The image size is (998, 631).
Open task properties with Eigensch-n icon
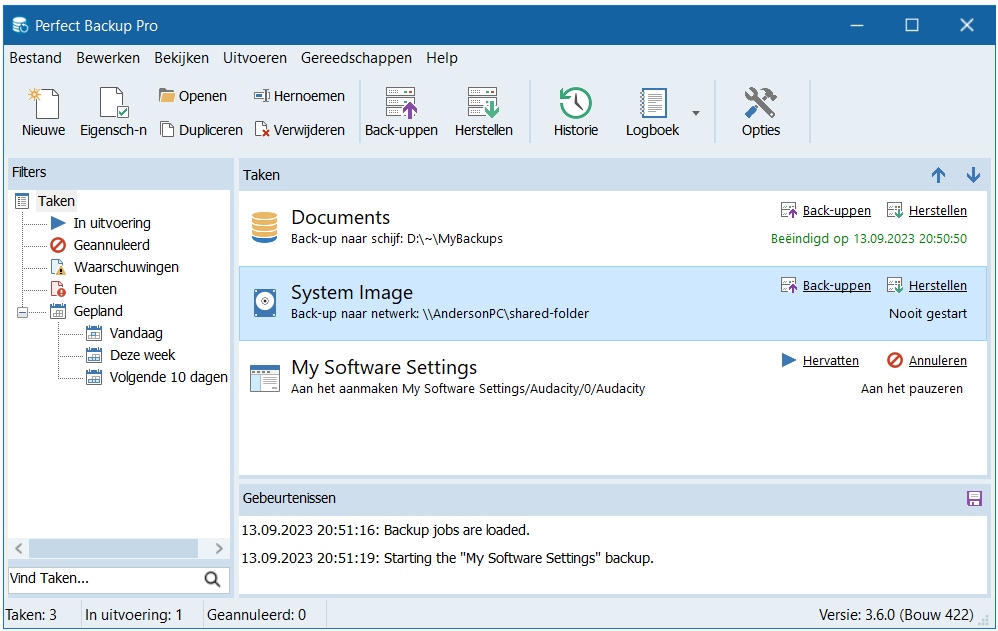[x=113, y=103]
